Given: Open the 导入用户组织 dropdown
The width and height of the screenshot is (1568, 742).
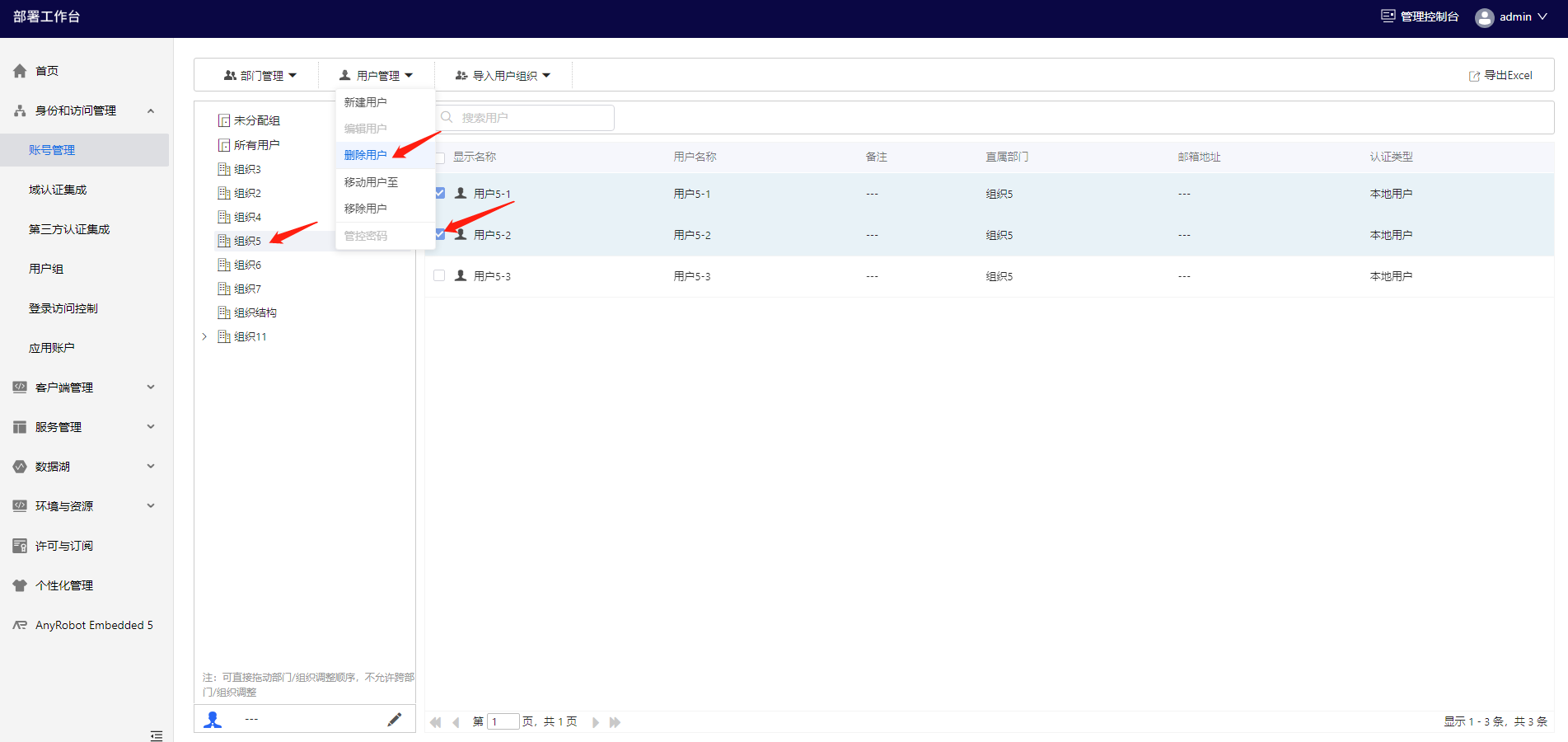Looking at the screenshot, I should pyautogui.click(x=503, y=75).
